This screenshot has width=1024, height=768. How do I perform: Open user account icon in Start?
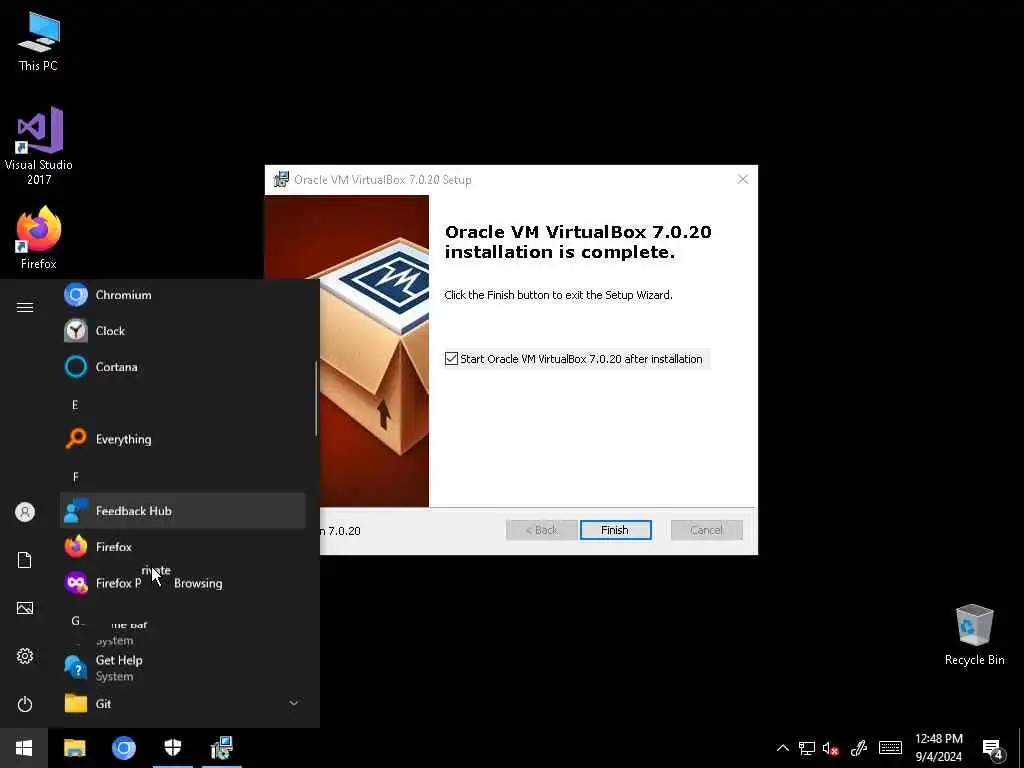[25, 512]
